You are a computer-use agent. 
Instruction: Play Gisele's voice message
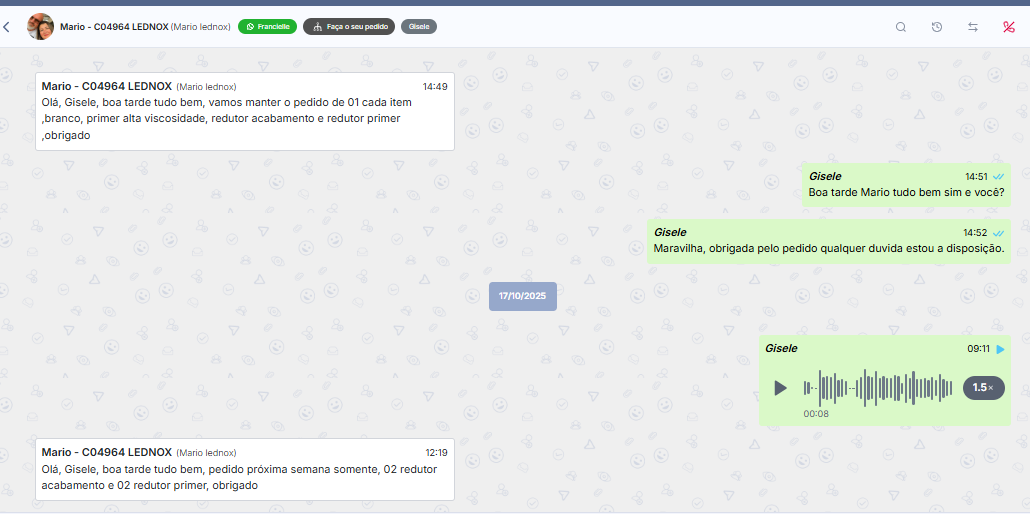coord(781,388)
